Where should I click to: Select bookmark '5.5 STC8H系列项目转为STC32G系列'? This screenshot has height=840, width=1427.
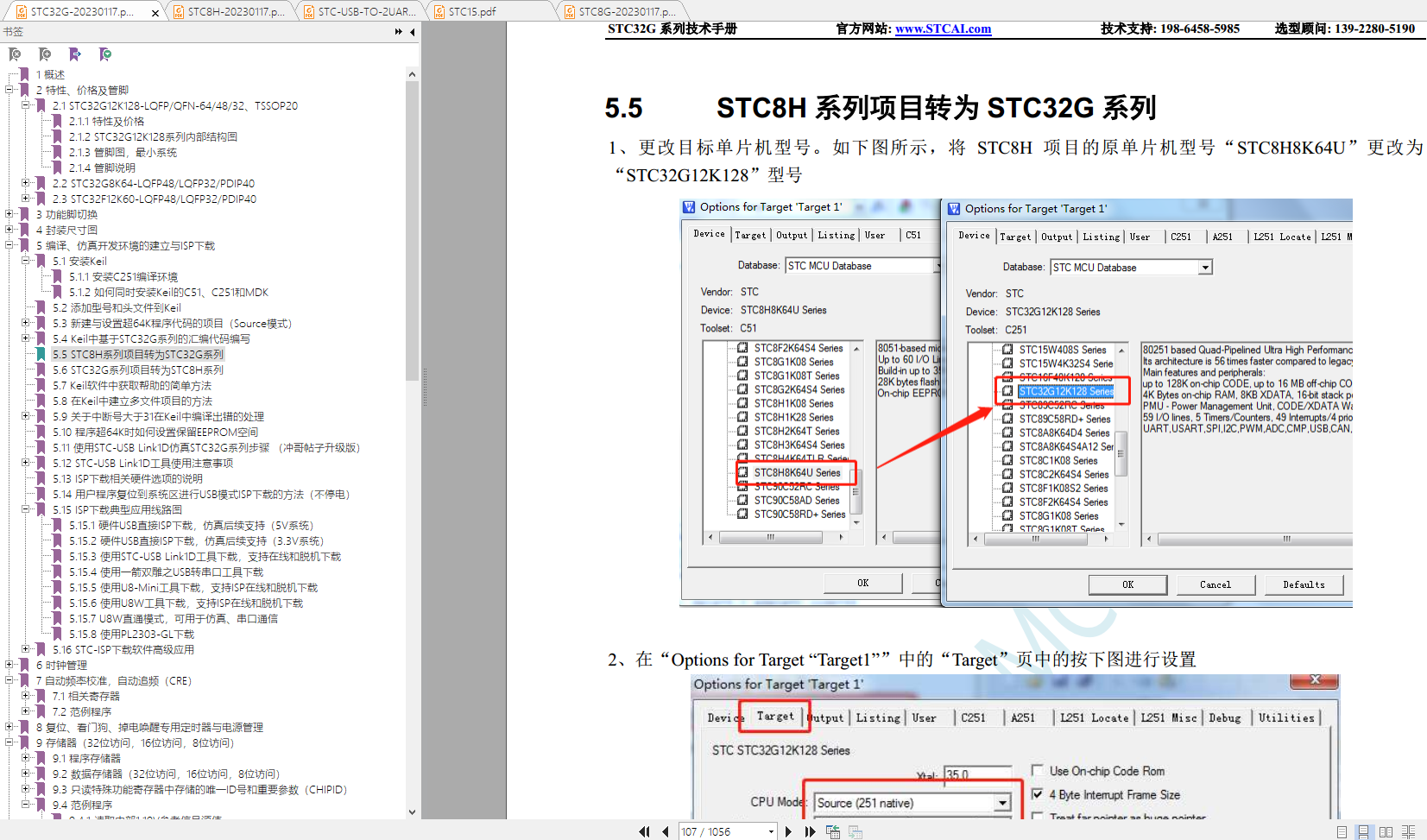click(138, 354)
